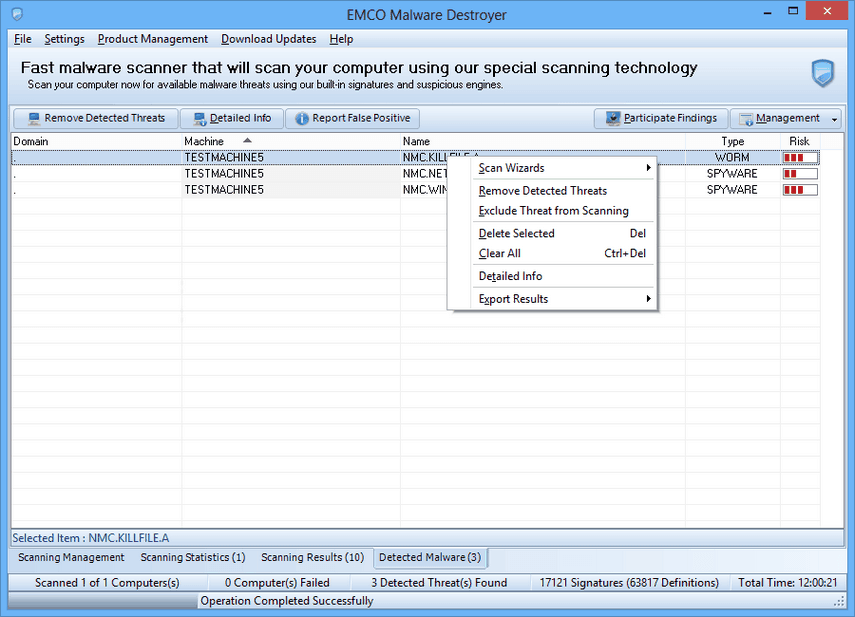Select the NMC.KILLFILE.A row's TESTMACHINE5 cell

click(x=291, y=158)
